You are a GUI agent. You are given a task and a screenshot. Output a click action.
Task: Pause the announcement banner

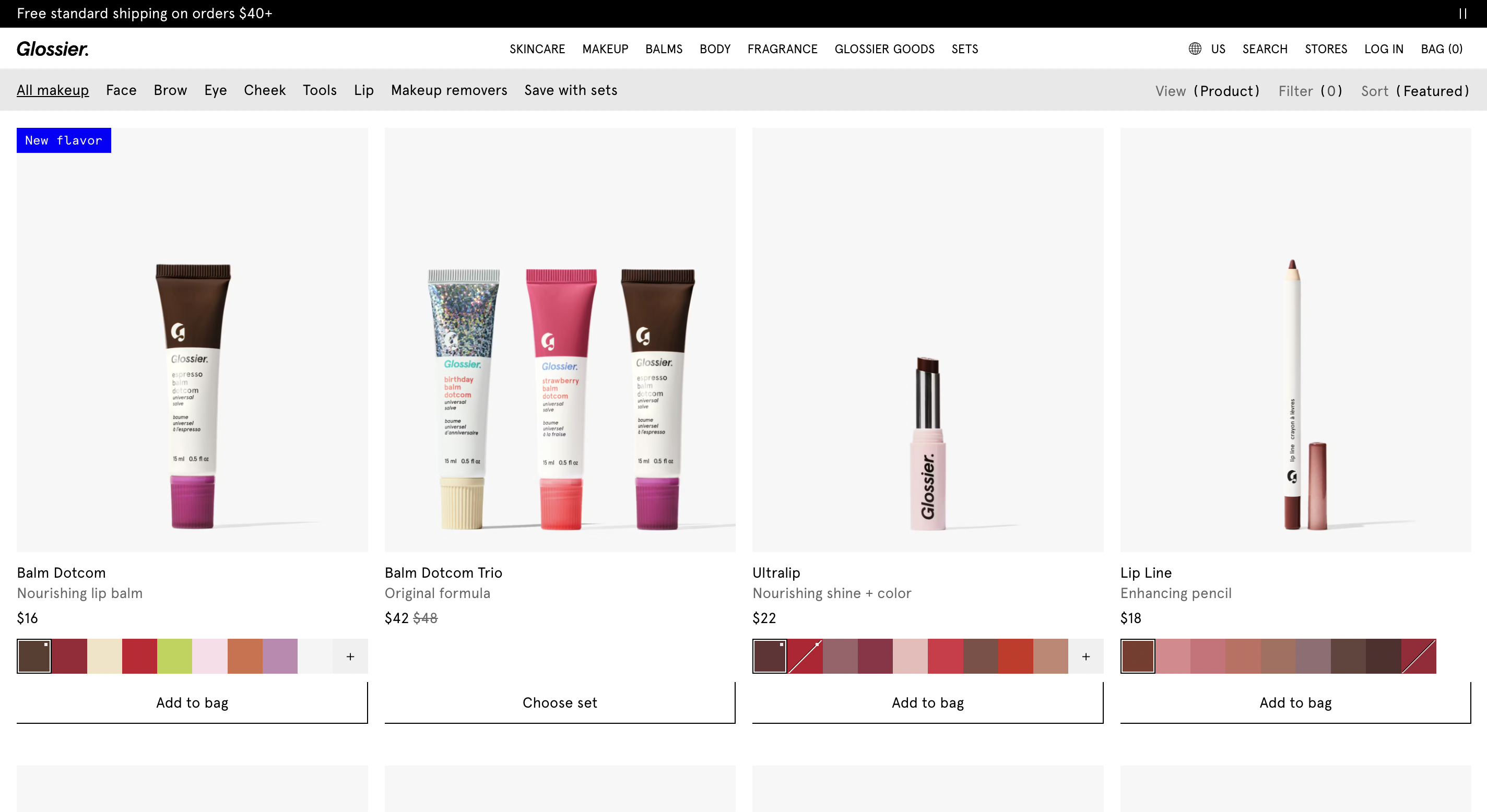tap(1462, 13)
